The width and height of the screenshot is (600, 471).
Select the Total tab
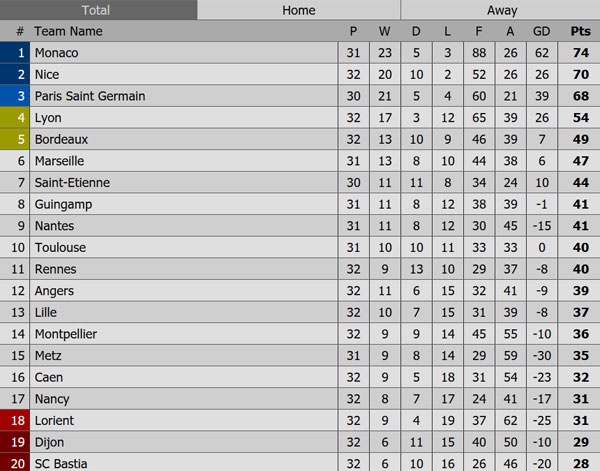tap(96, 10)
